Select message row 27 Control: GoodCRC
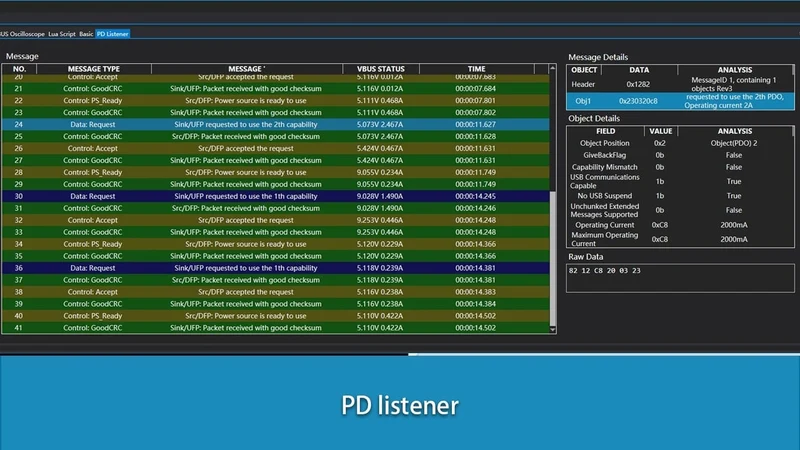 pyautogui.click(x=276, y=161)
